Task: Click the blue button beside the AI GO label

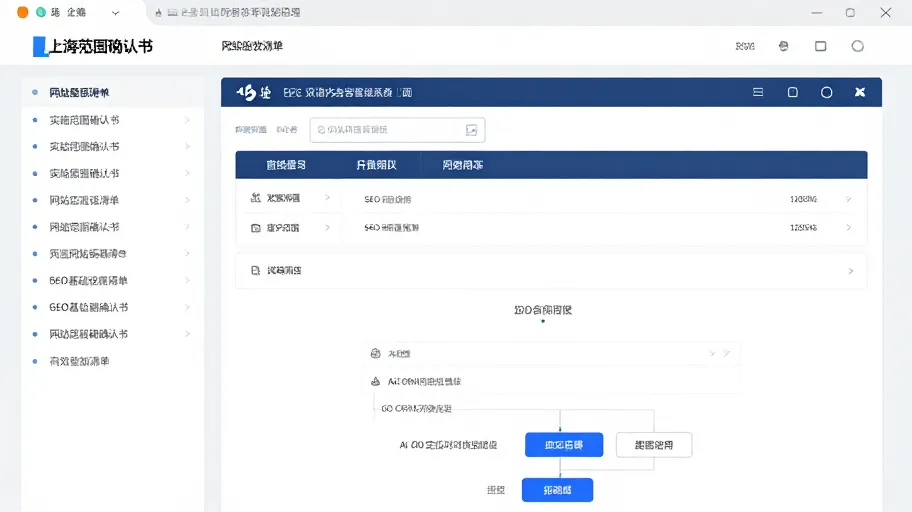Action: (564, 445)
